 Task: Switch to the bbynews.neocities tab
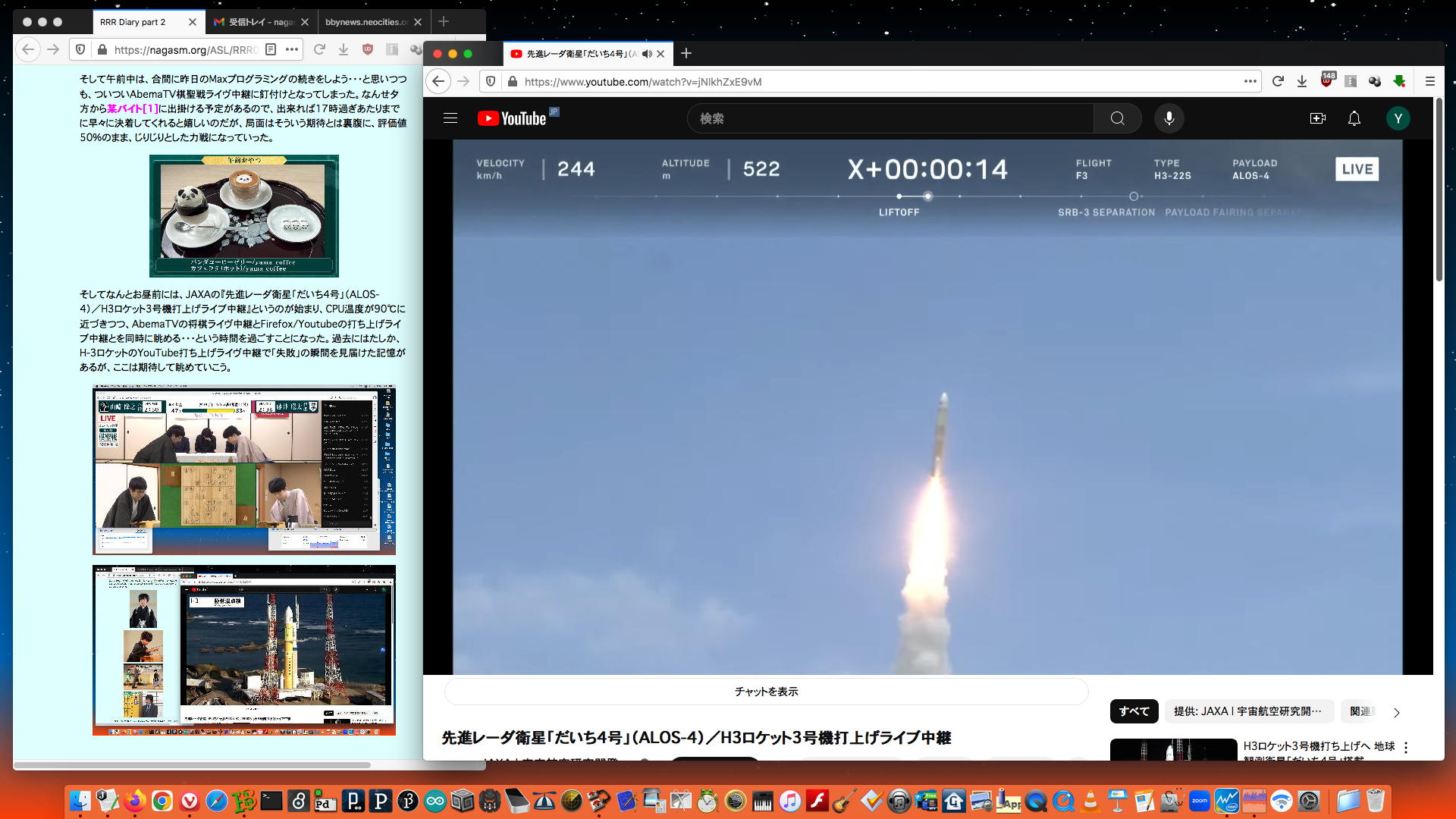[x=366, y=22]
